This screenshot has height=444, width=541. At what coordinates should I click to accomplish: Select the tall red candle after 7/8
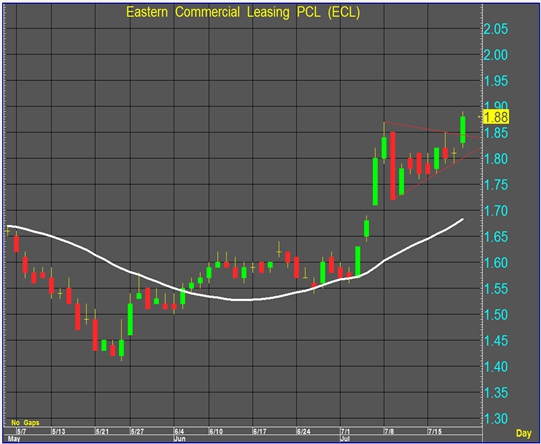click(393, 166)
